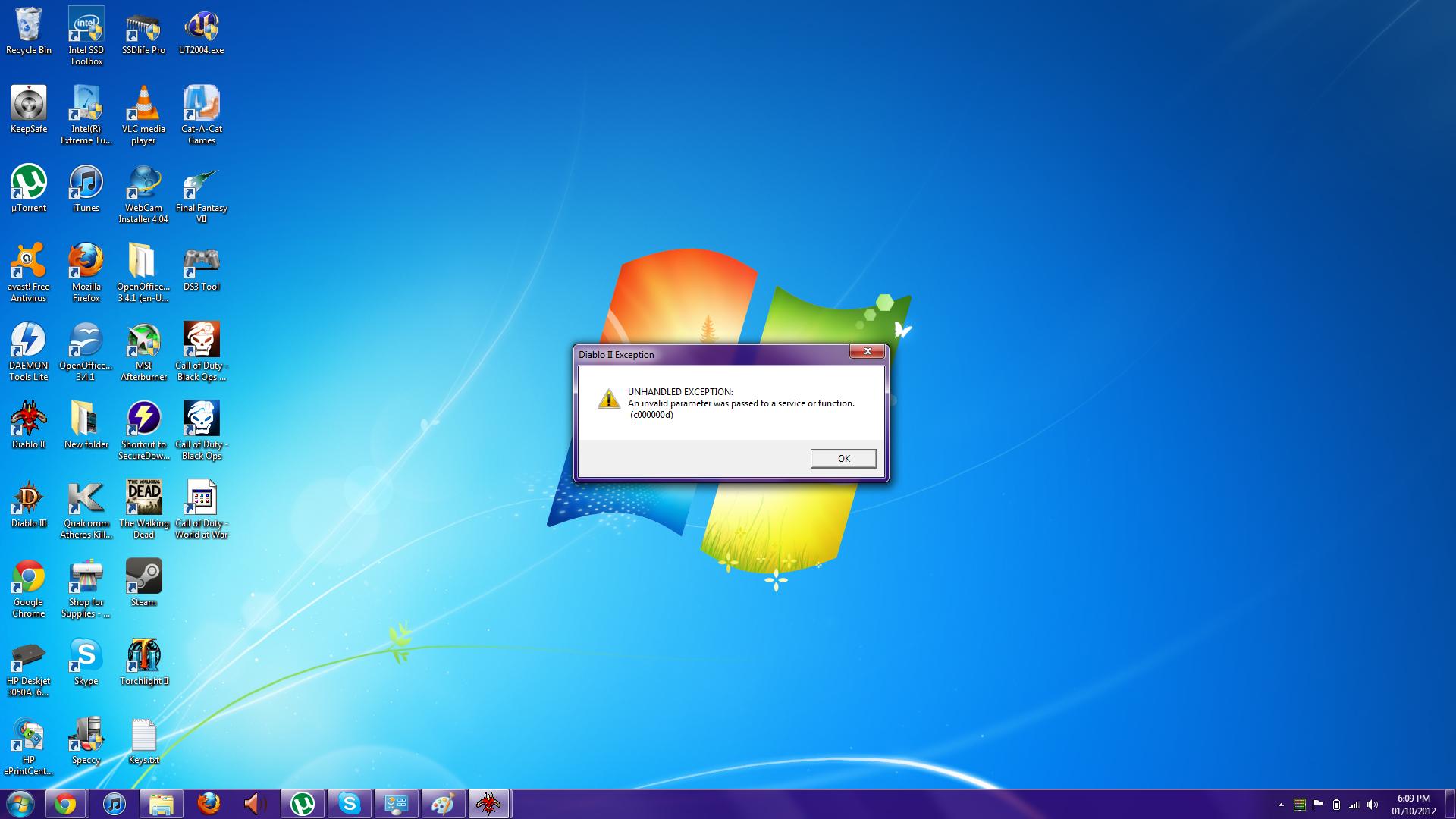Screen dimensions: 1456x819
Task: Select the Skype desktop shortcut
Action: click(x=86, y=663)
